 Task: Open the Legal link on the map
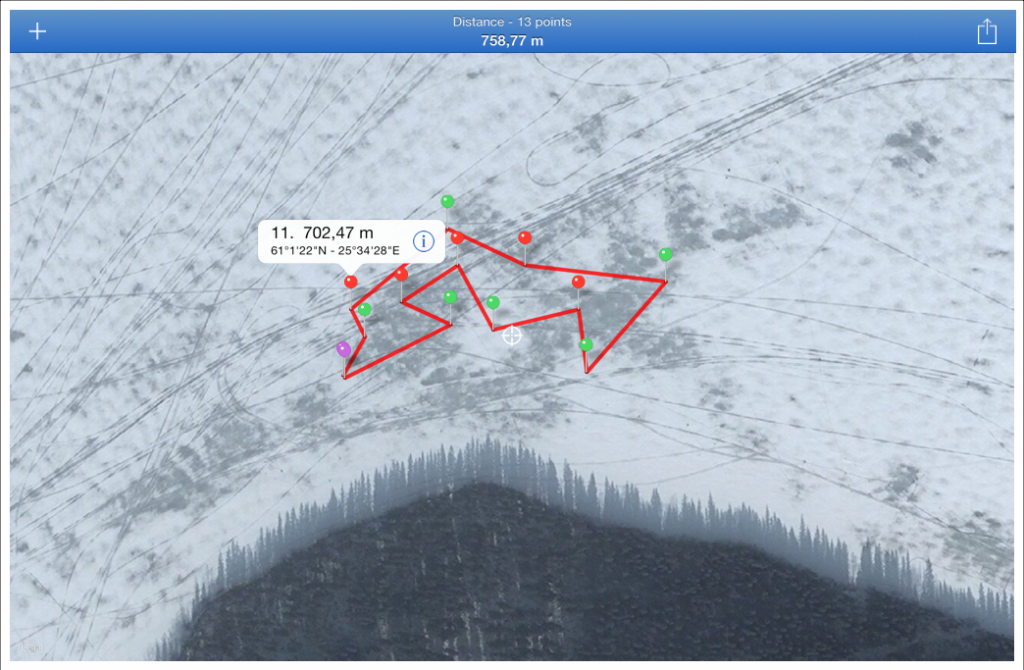[x=31, y=647]
